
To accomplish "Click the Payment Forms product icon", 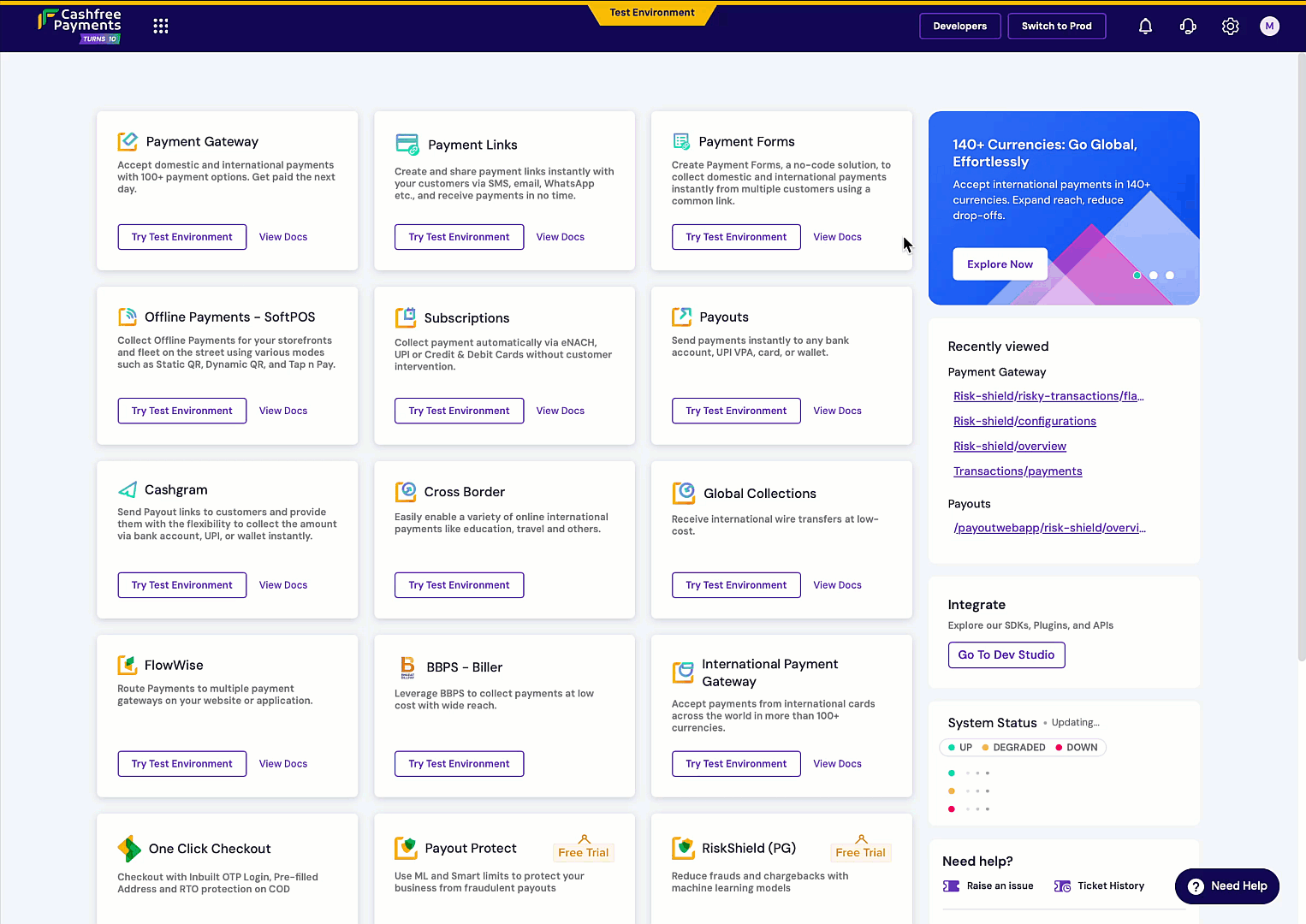I will [x=681, y=141].
